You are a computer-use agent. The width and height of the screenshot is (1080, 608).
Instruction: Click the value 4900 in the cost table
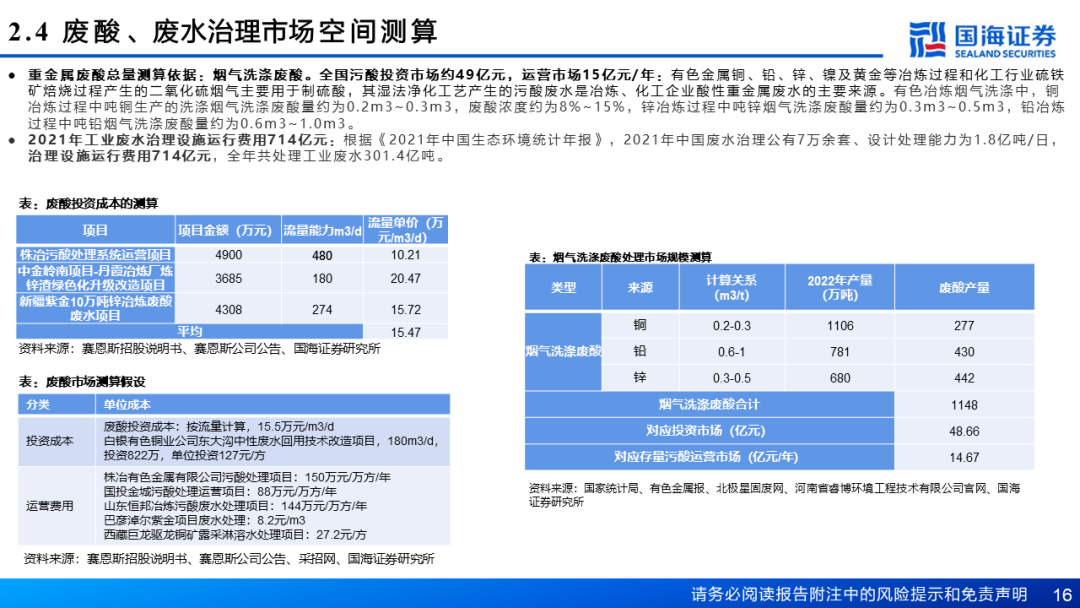click(x=228, y=255)
